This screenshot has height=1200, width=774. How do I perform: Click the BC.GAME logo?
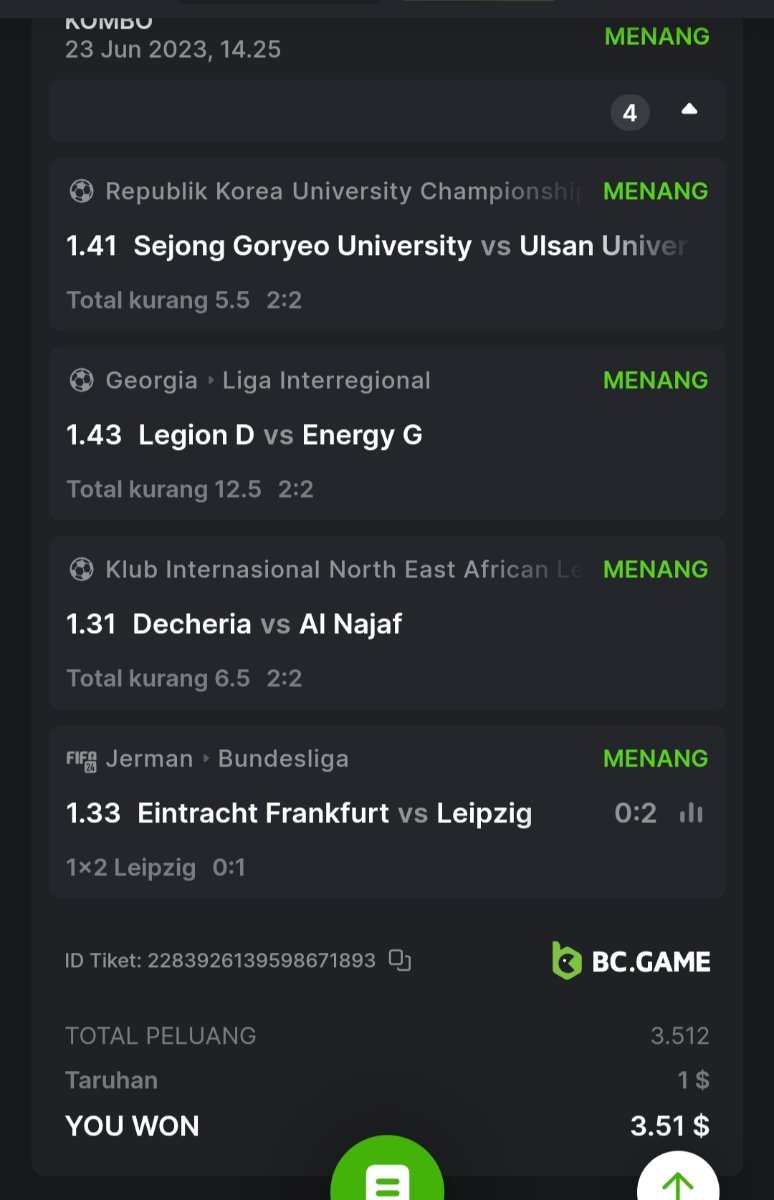pos(631,961)
